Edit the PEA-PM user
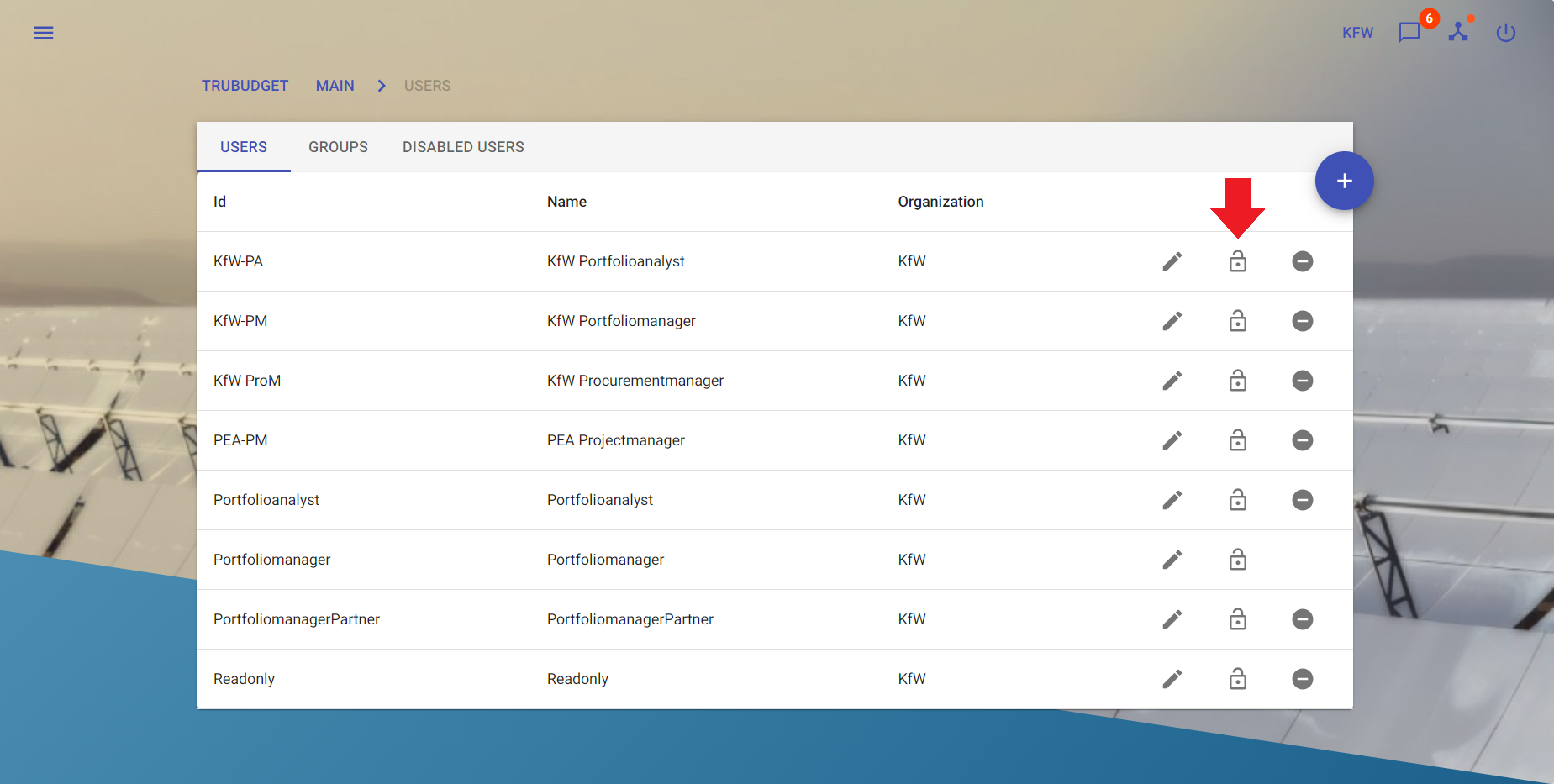1554x784 pixels. point(1172,440)
